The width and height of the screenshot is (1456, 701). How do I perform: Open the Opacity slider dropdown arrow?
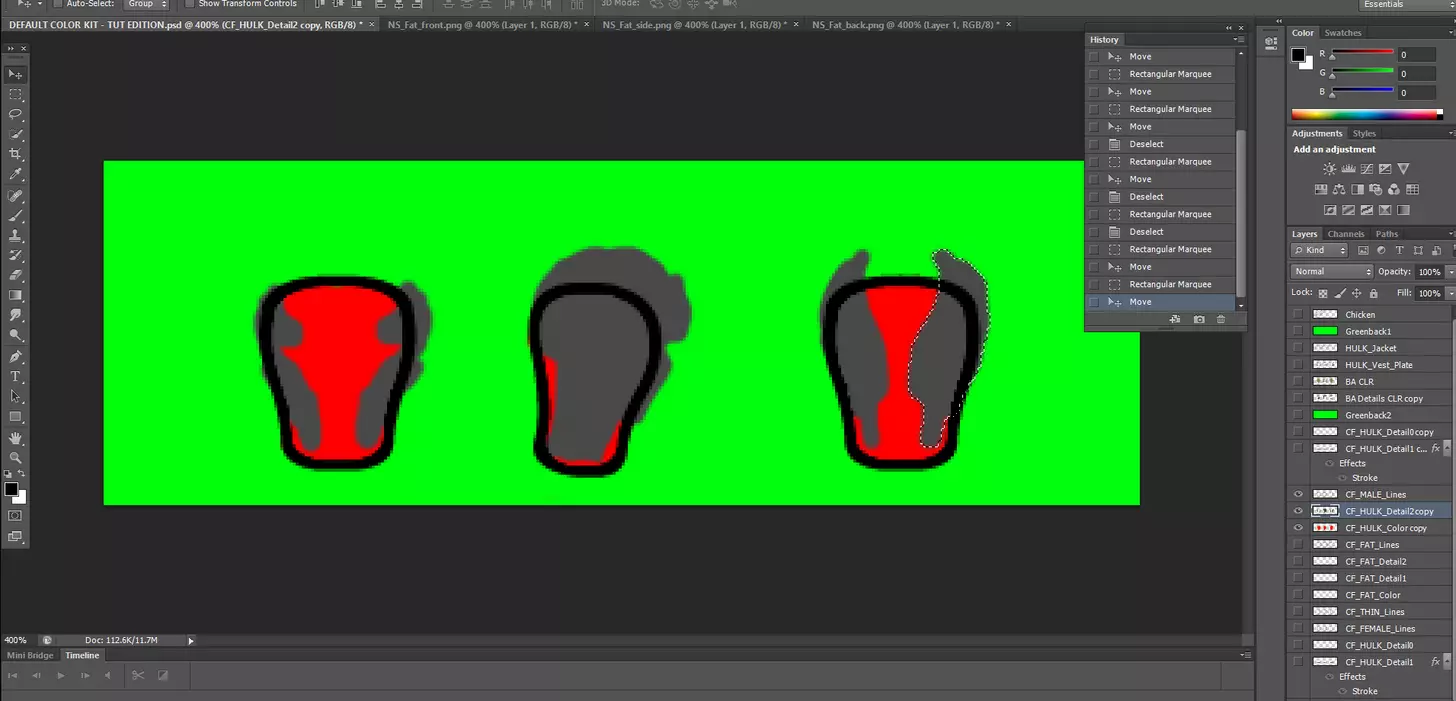coord(1450,272)
